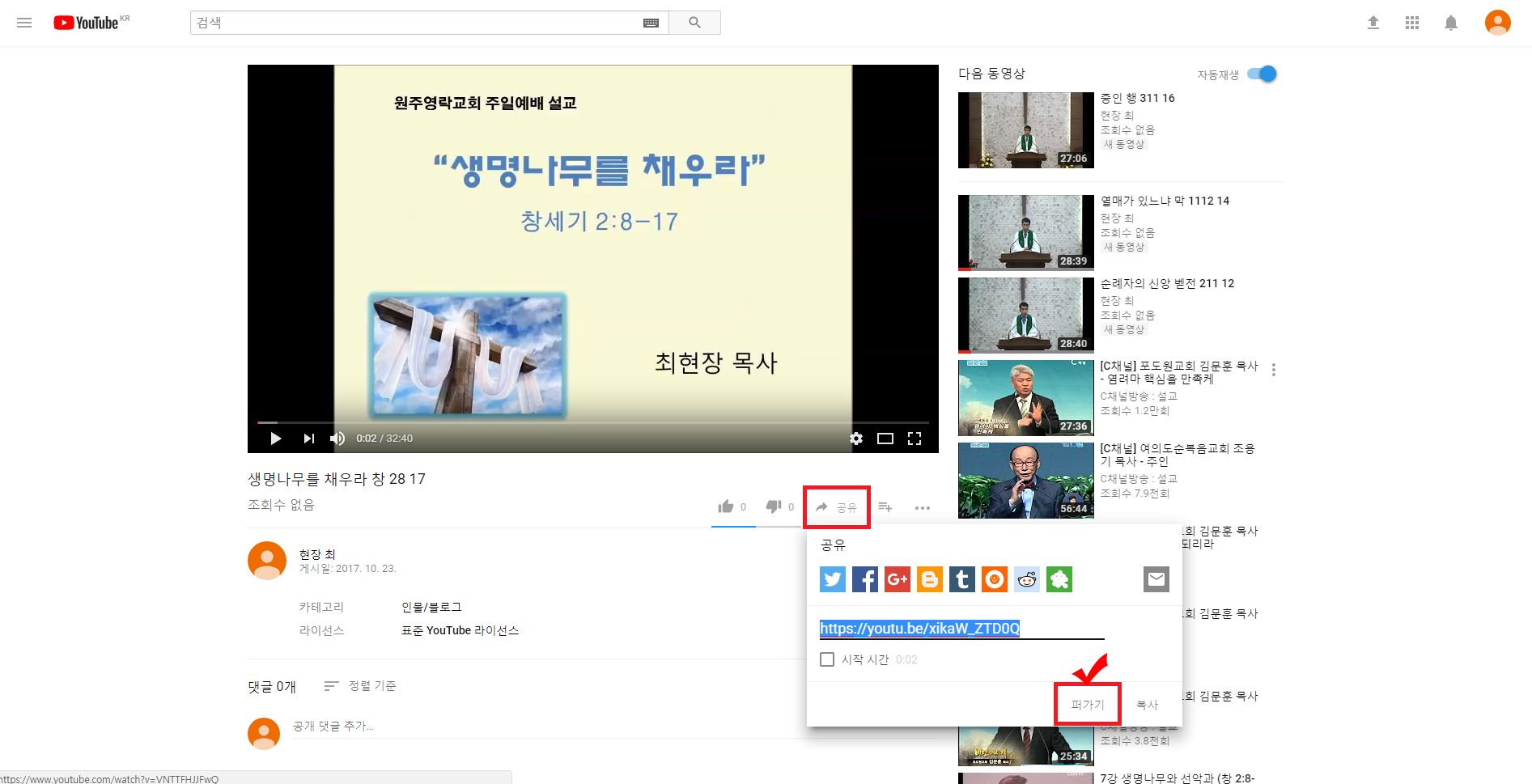Share the video on Facebook

[x=864, y=579]
